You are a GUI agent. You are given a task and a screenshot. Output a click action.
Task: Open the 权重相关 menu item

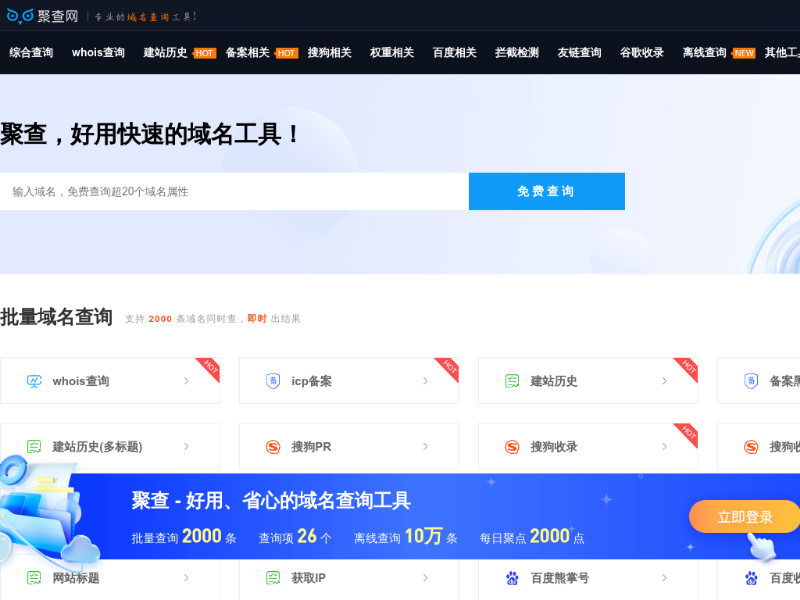(x=392, y=53)
